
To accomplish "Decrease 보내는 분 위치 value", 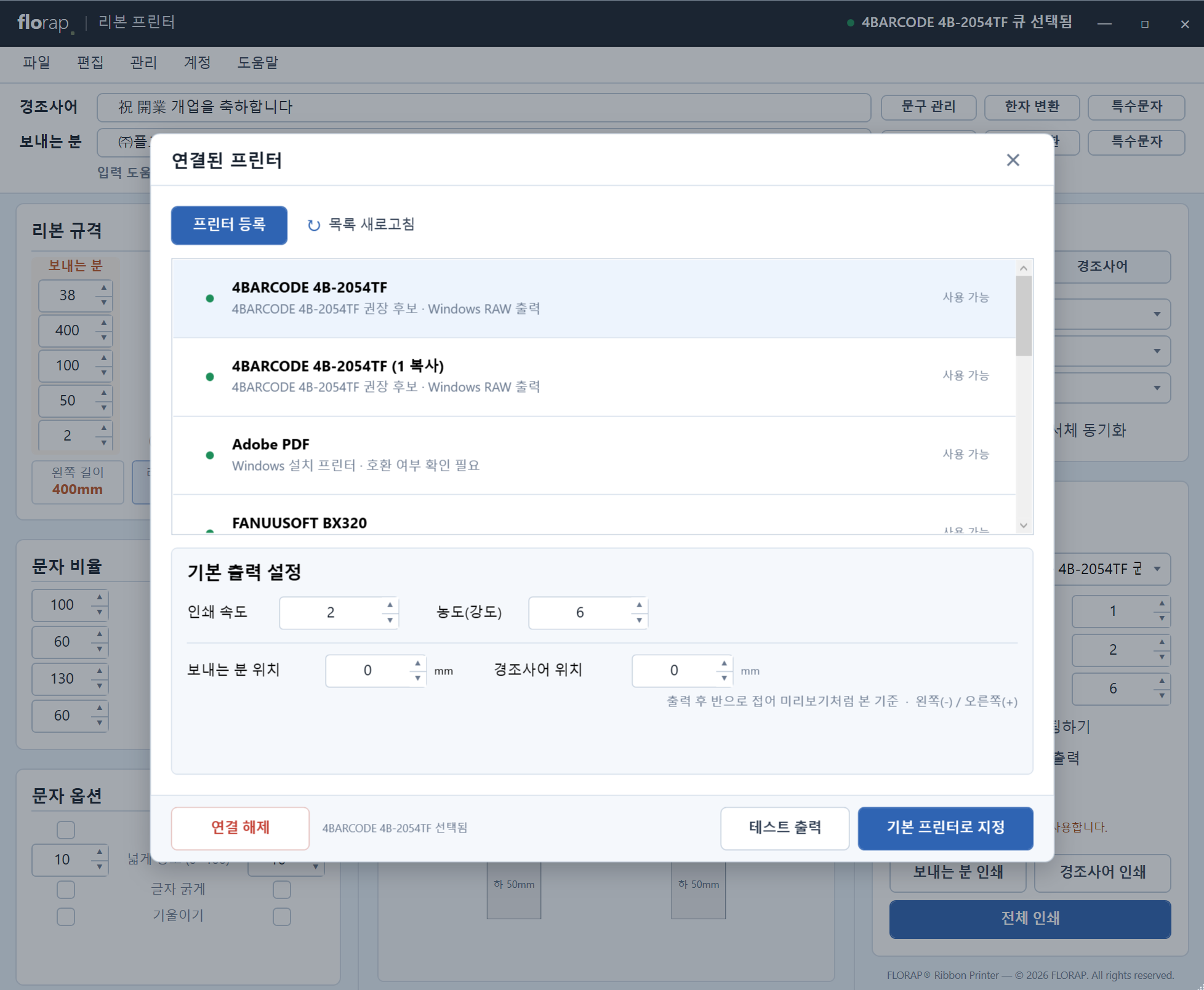I will click(418, 678).
